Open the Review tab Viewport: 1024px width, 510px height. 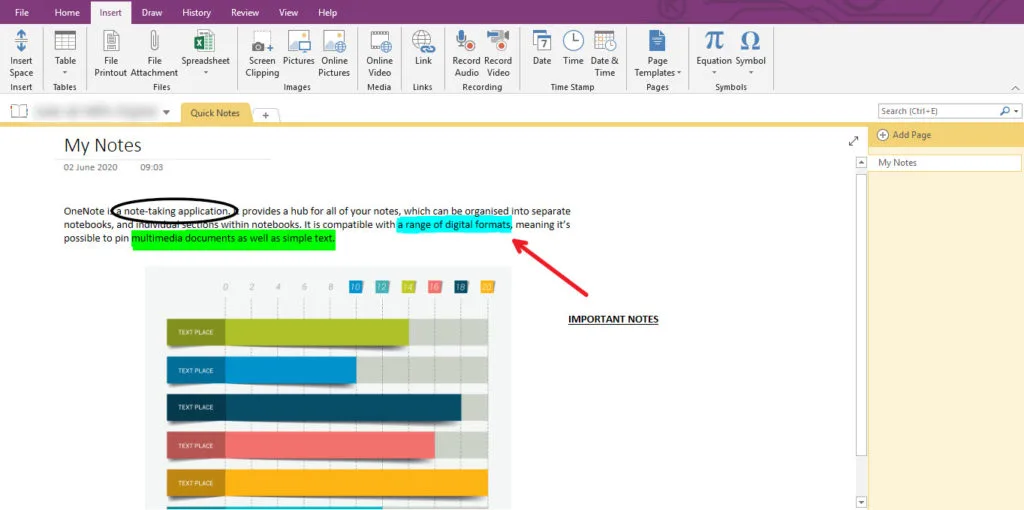[244, 12]
